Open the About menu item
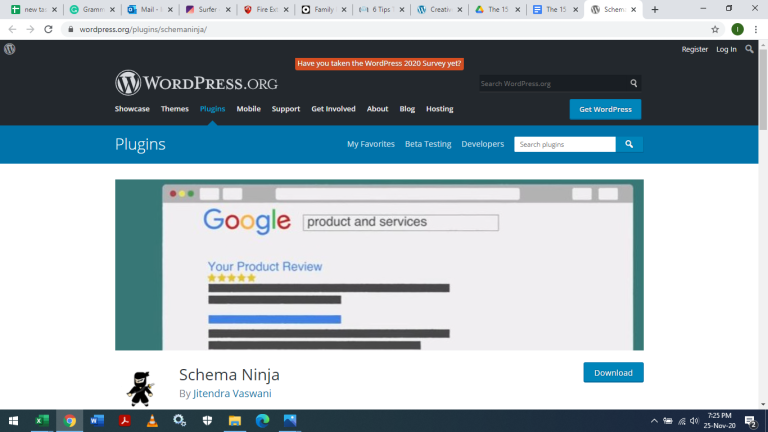This screenshot has height=432, width=768. point(377,109)
